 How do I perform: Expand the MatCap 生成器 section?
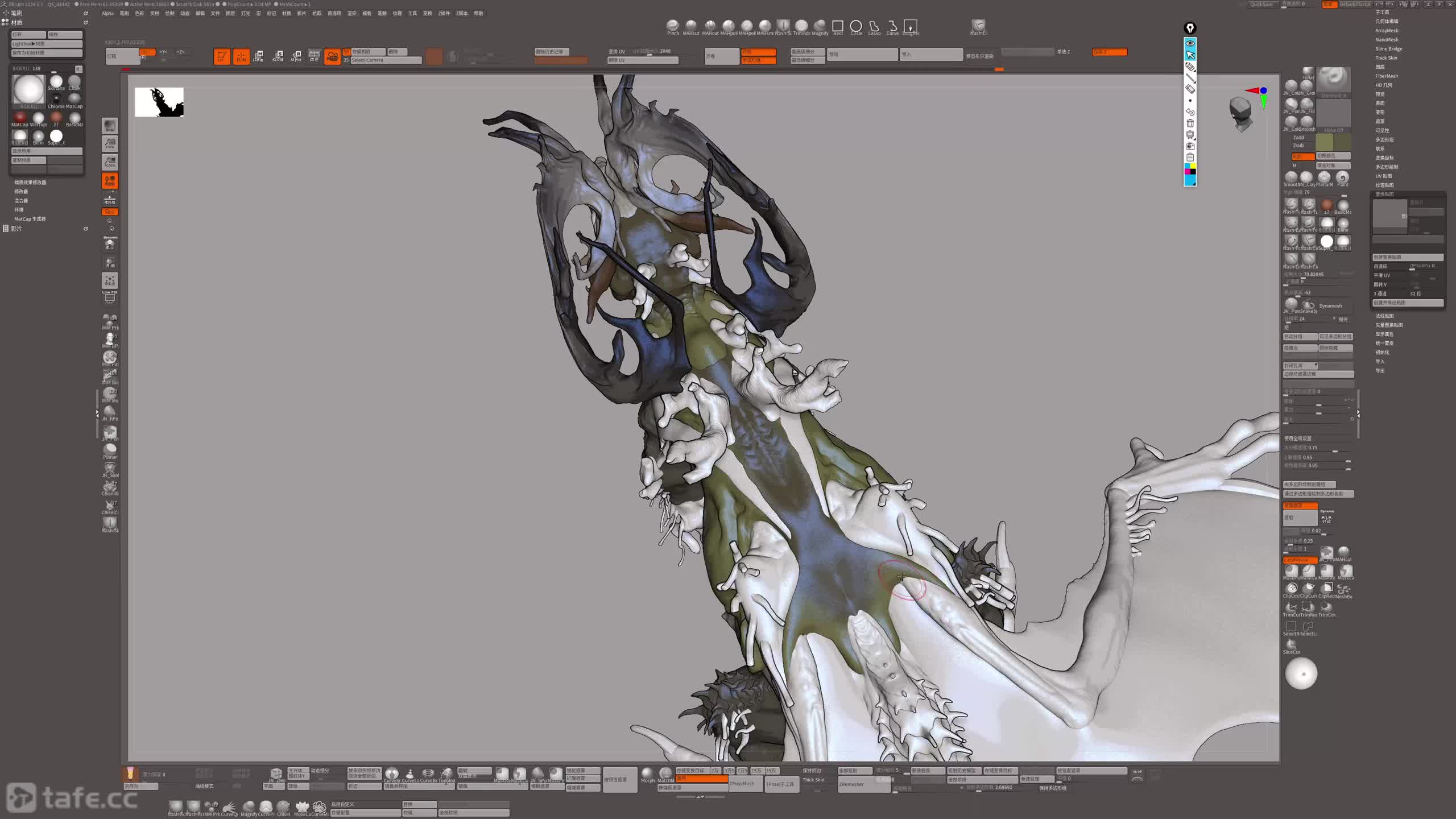(x=30, y=219)
